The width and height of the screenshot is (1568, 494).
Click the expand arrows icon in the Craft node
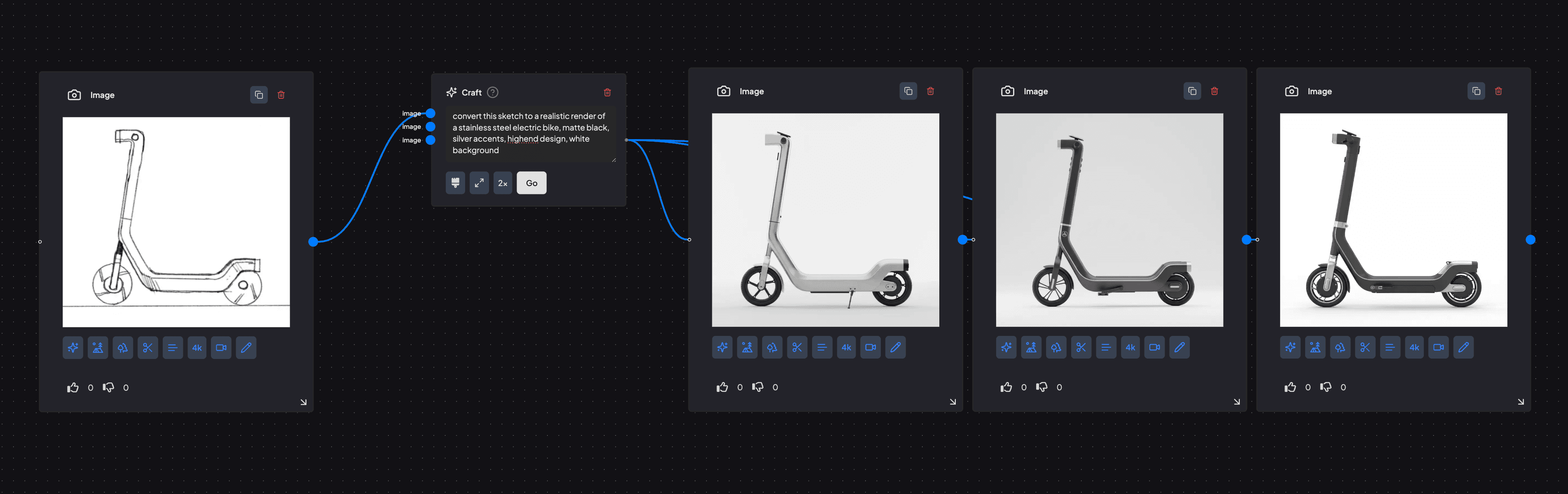(479, 182)
